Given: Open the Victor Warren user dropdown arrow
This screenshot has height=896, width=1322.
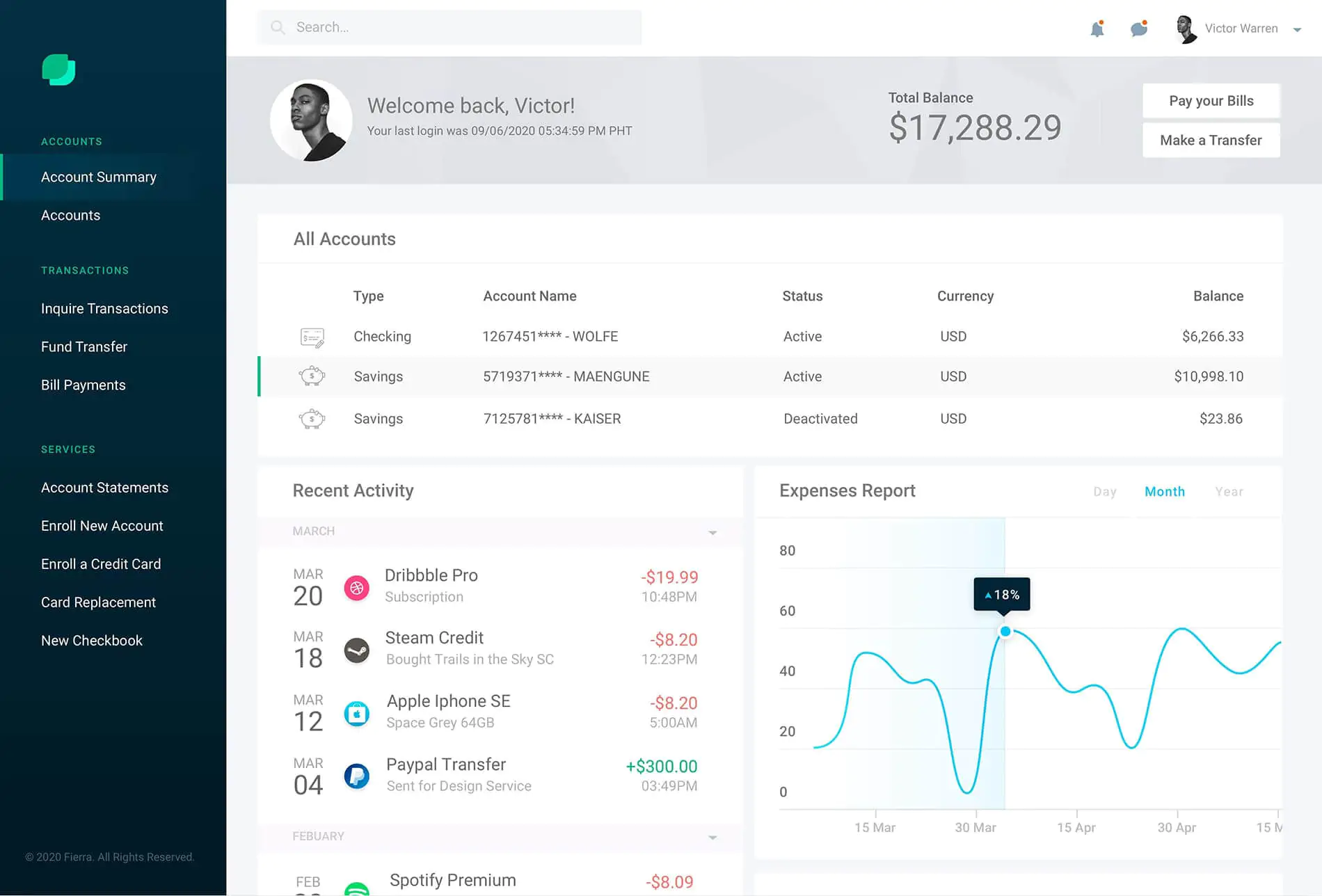Looking at the screenshot, I should point(1297,30).
